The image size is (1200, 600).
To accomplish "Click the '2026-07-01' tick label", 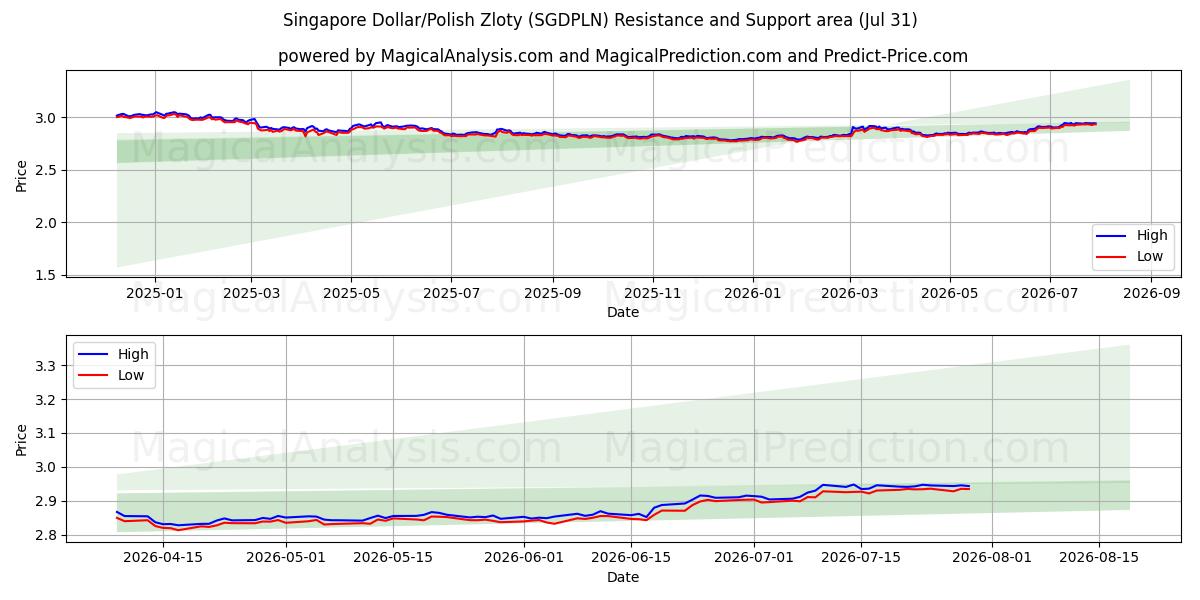I will point(753,558).
